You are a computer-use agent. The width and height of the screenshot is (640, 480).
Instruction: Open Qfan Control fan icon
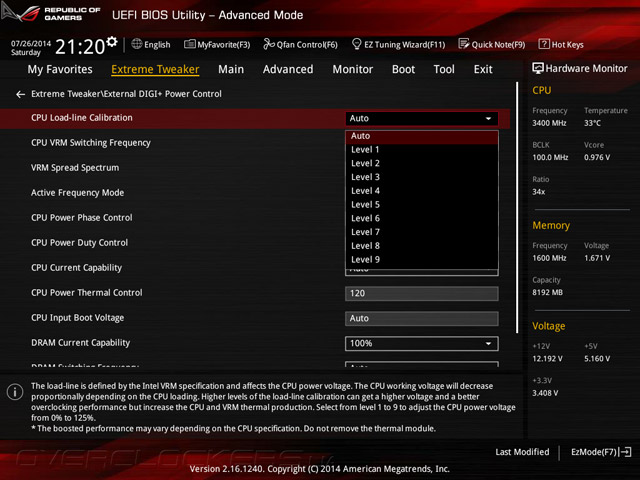pos(269,44)
